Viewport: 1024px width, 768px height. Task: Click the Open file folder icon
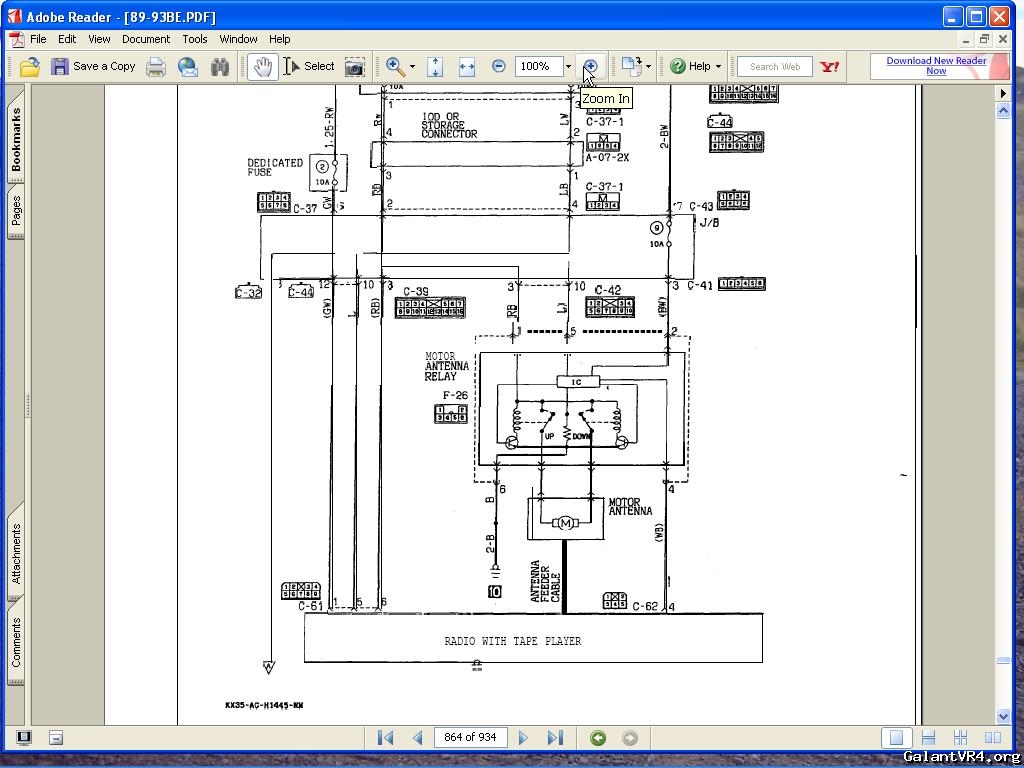click(x=30, y=67)
